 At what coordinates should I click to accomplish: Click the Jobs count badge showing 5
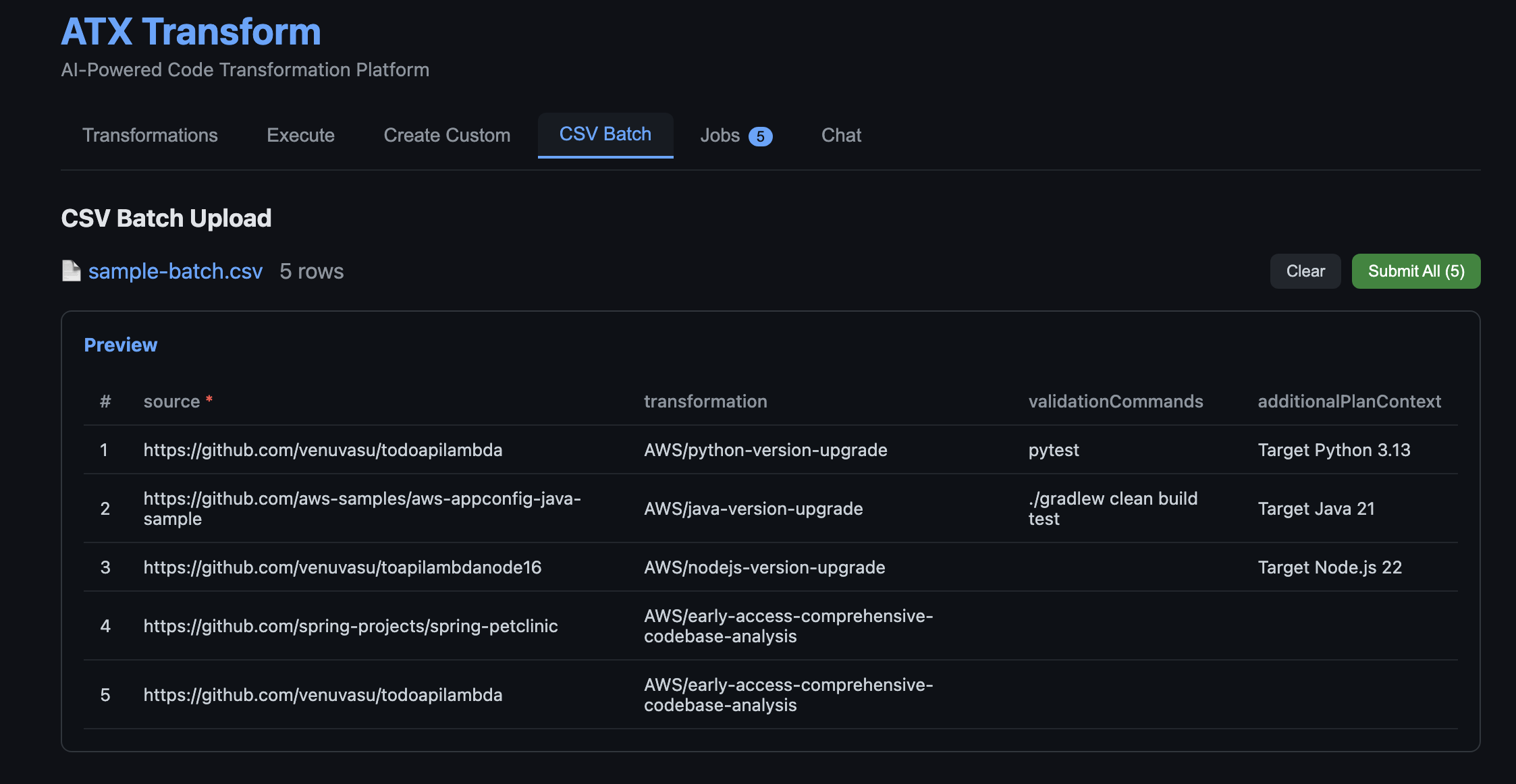(x=761, y=136)
